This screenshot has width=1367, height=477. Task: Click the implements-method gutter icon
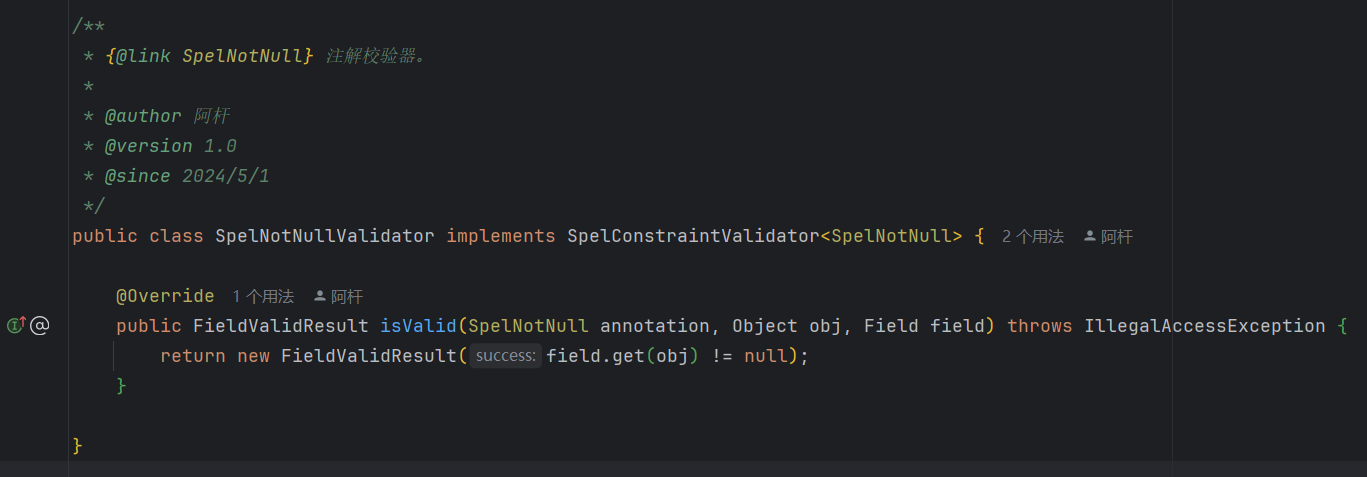pyautogui.click(x=16, y=325)
